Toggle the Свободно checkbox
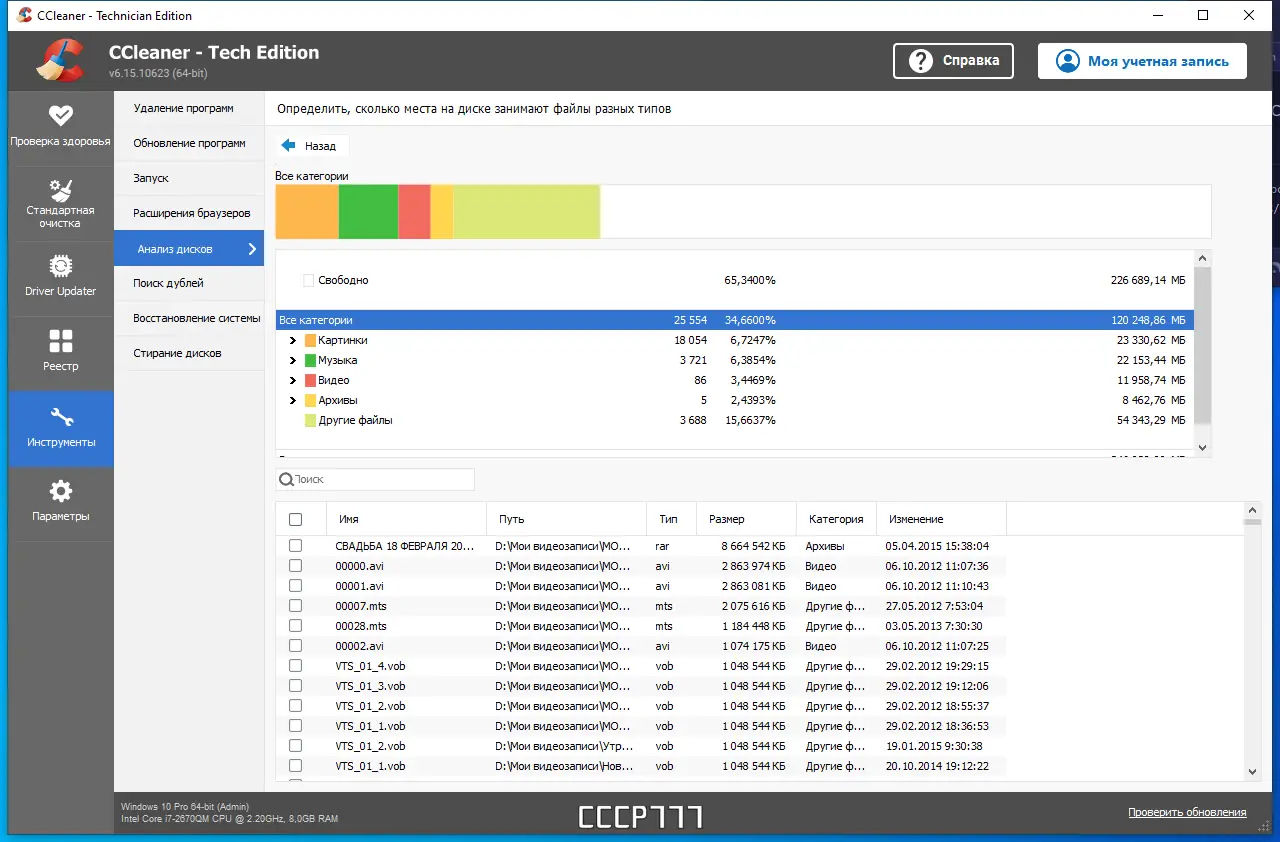Screen dimensions: 1280x842 309,280
